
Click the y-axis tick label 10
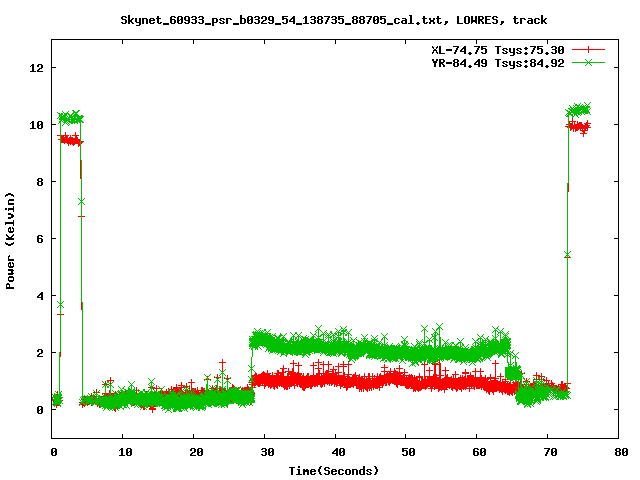click(36, 125)
